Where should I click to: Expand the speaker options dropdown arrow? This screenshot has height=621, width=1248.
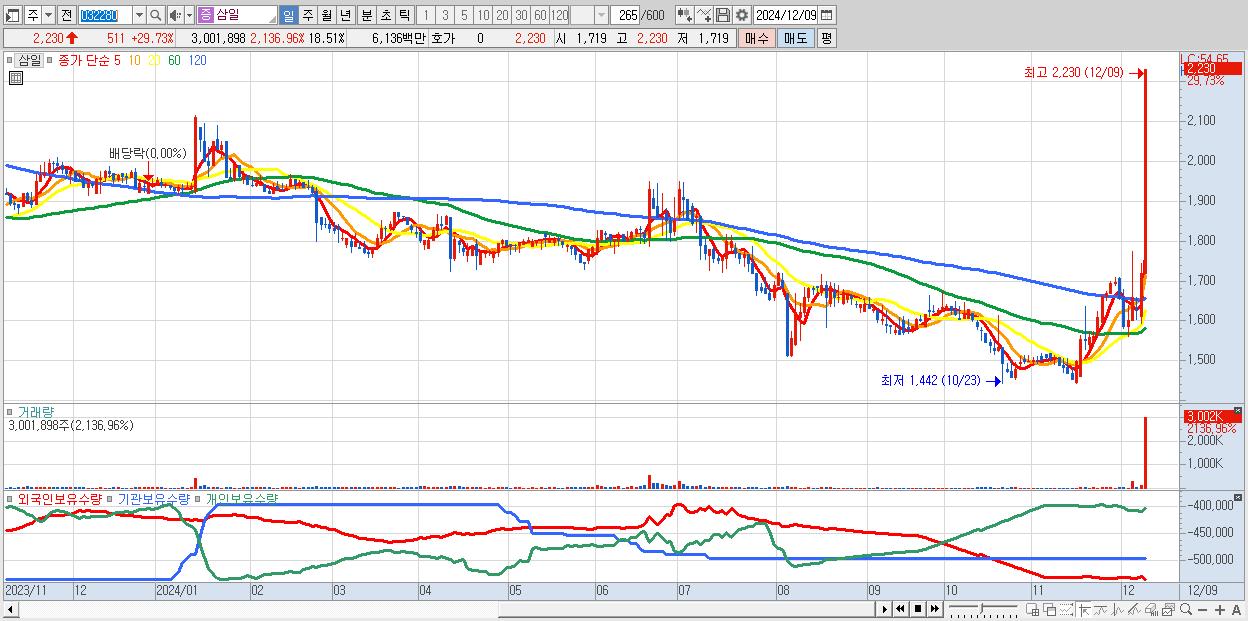pyautogui.click(x=189, y=15)
